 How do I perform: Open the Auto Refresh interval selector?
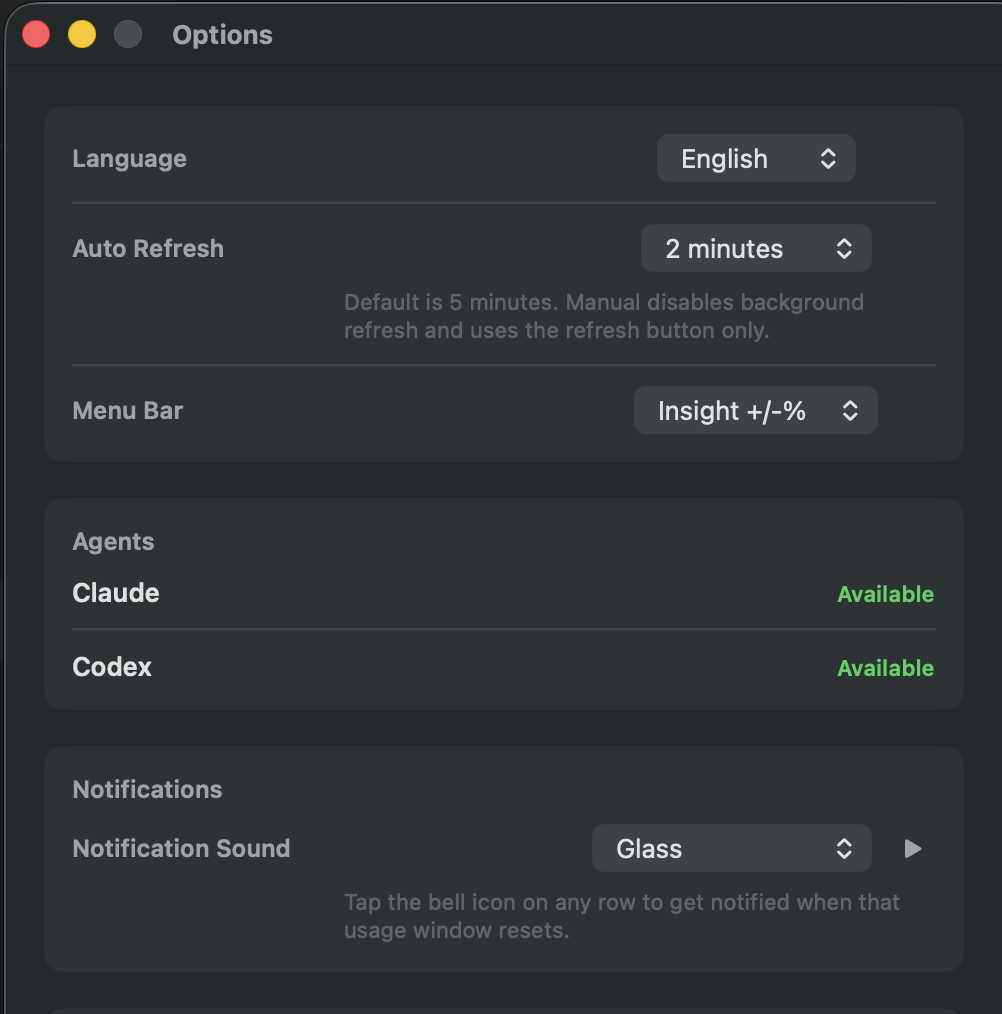(756, 248)
